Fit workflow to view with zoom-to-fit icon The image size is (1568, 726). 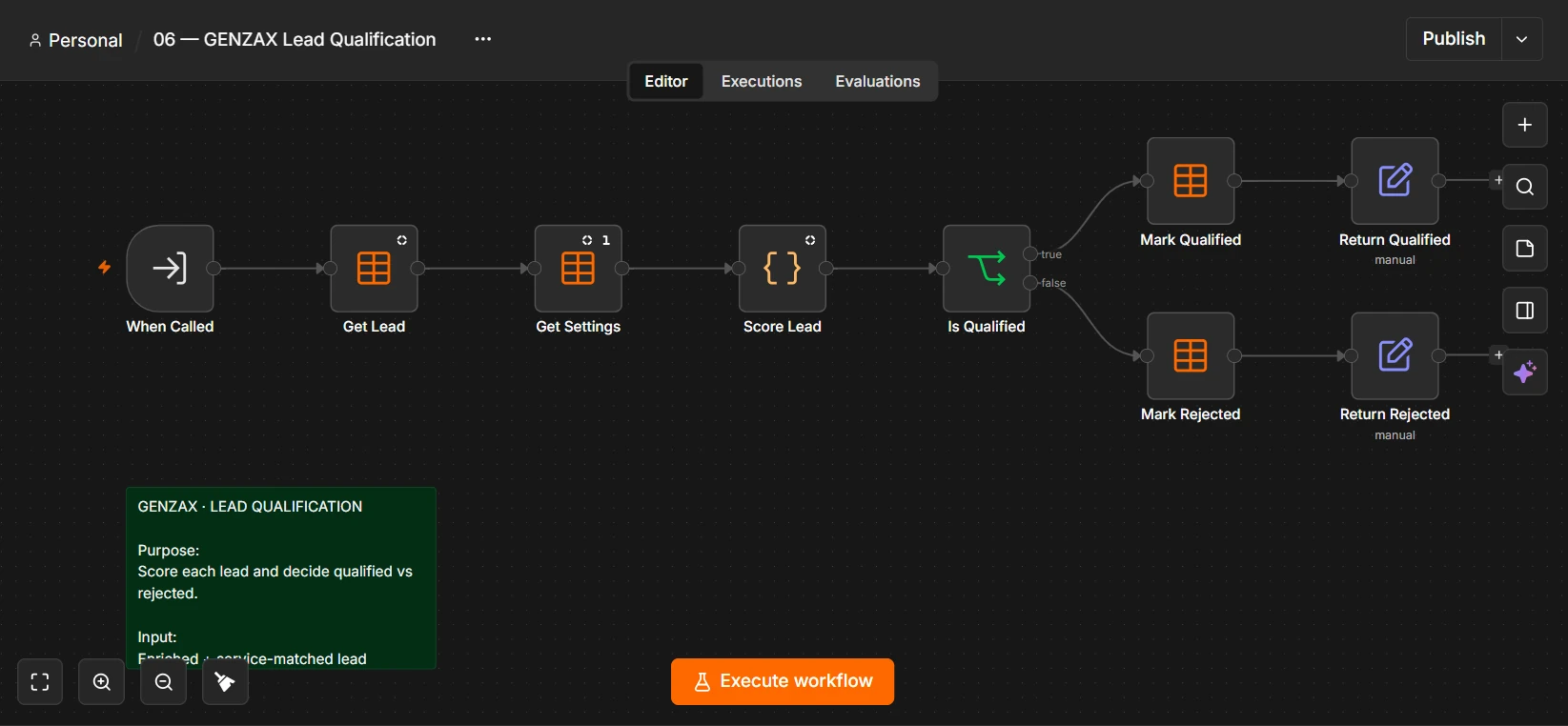(x=40, y=682)
